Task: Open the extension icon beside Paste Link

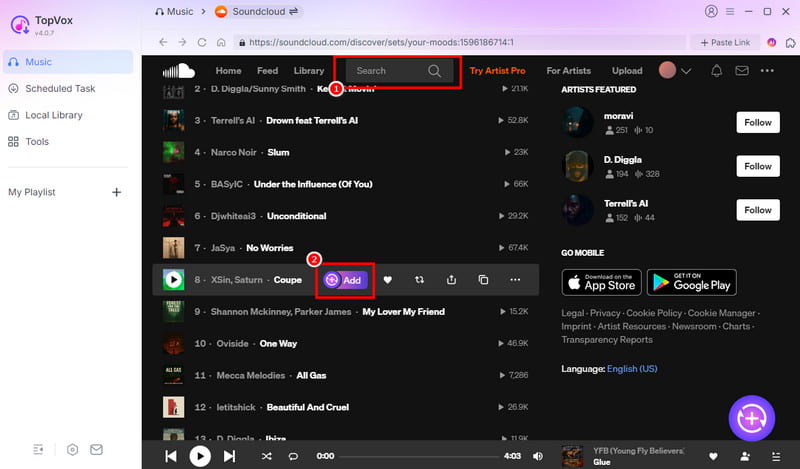Action: pos(790,42)
